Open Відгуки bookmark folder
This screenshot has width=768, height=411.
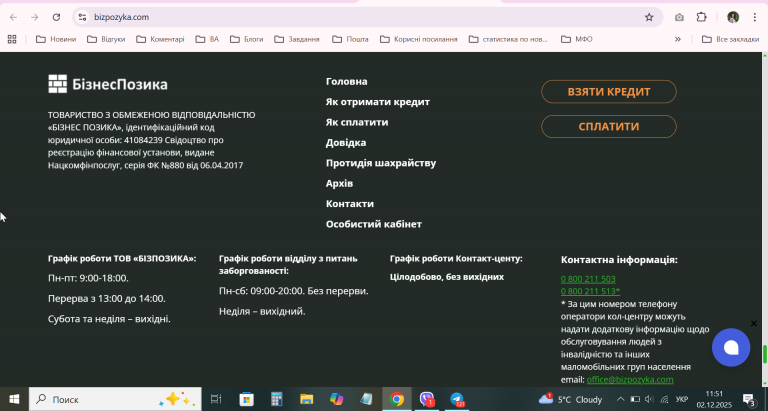pyautogui.click(x=106, y=39)
